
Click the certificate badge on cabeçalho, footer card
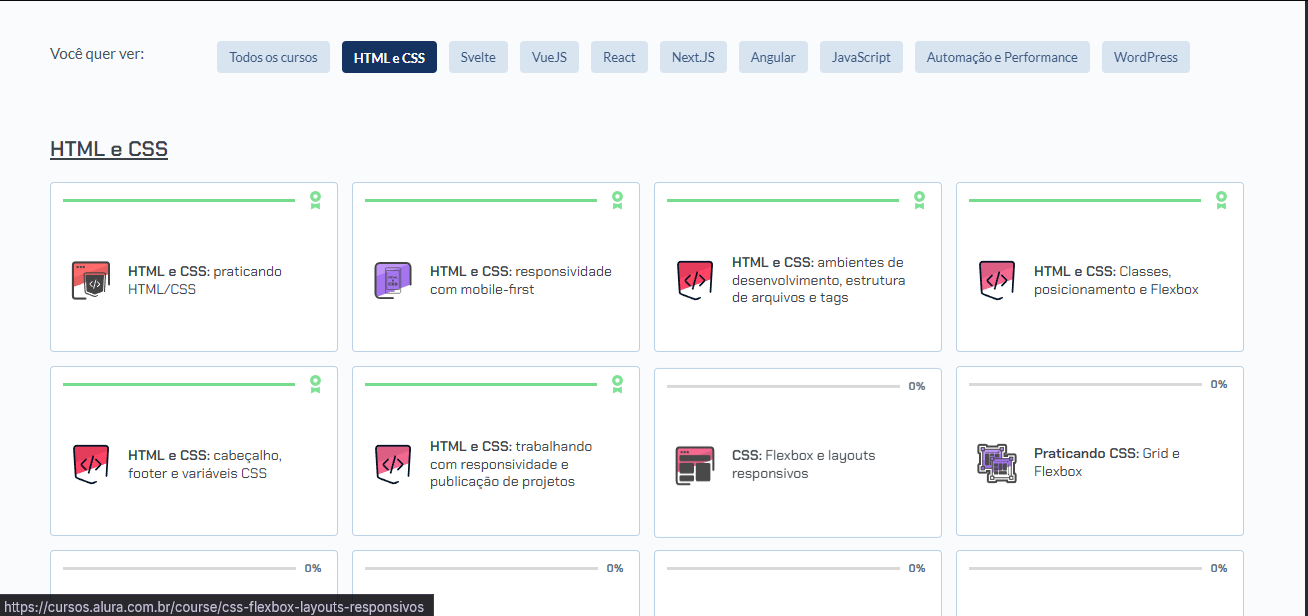(x=315, y=385)
